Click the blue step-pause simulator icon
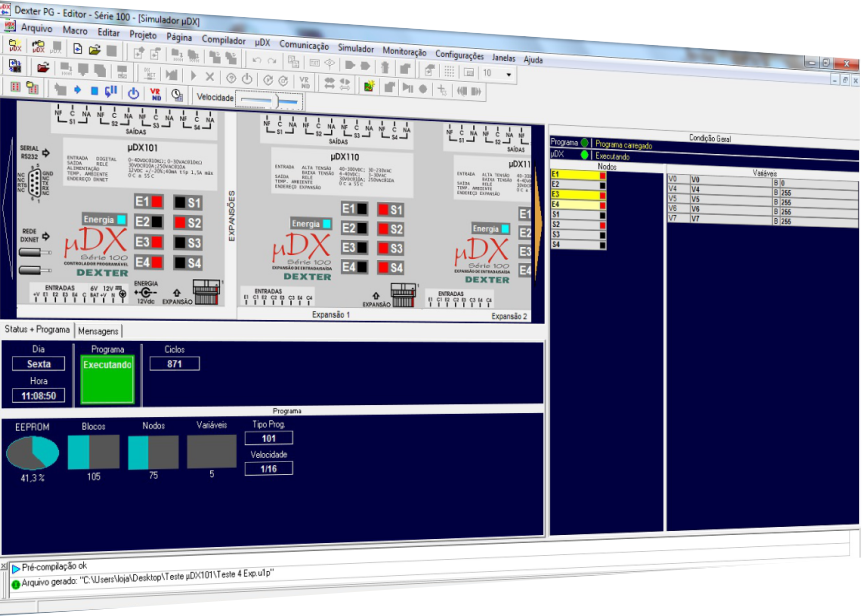 click(111, 91)
